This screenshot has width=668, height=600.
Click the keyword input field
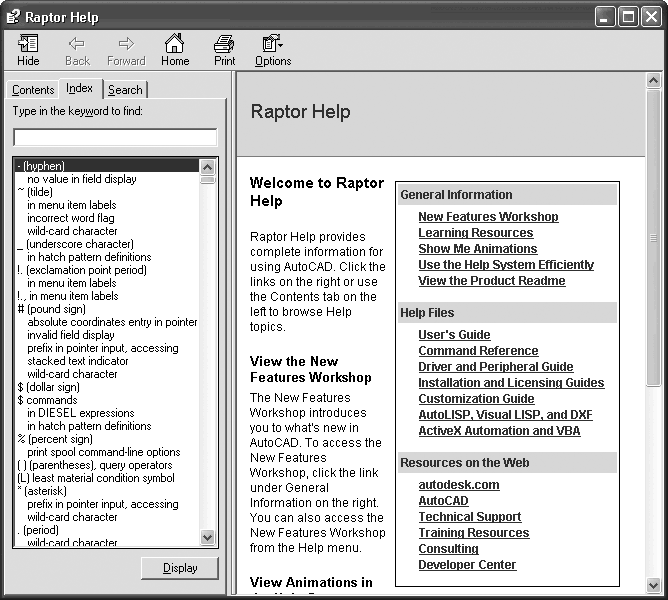115,138
